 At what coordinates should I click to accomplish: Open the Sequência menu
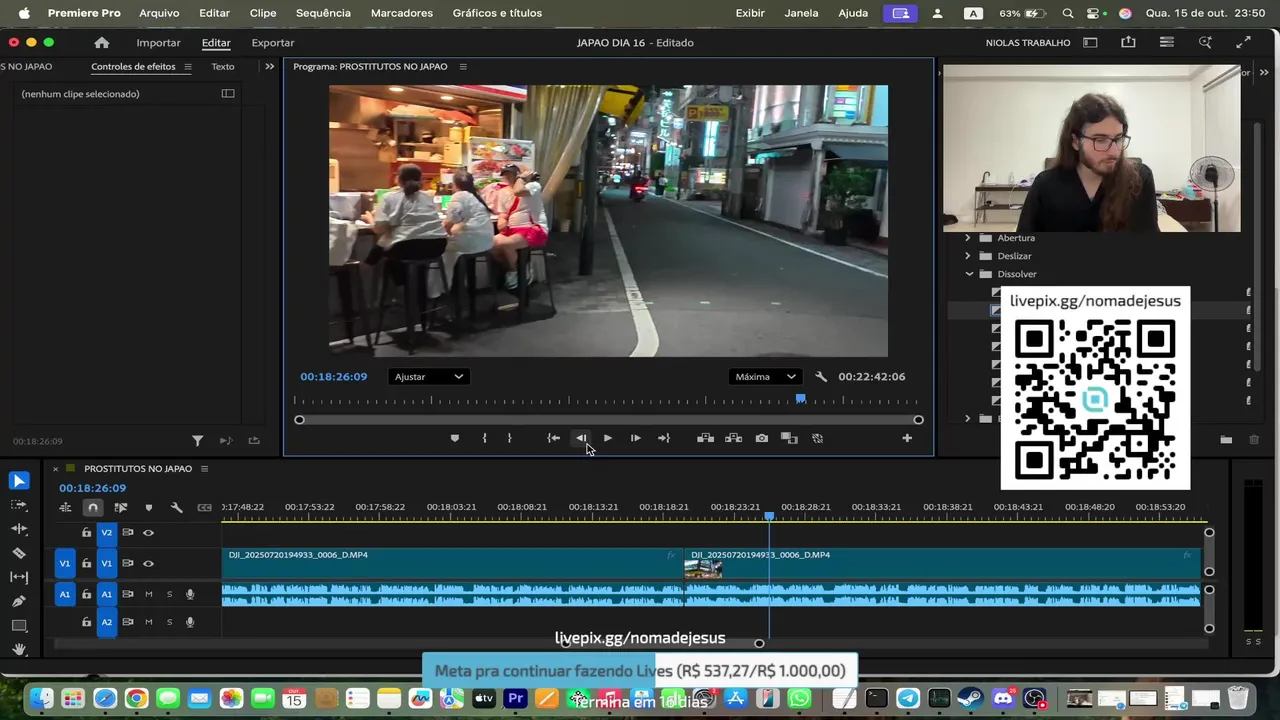pos(323,13)
